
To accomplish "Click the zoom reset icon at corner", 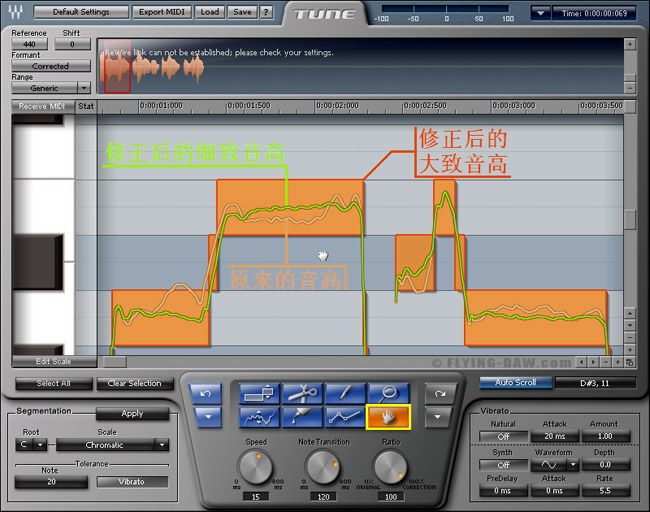I will coord(629,362).
